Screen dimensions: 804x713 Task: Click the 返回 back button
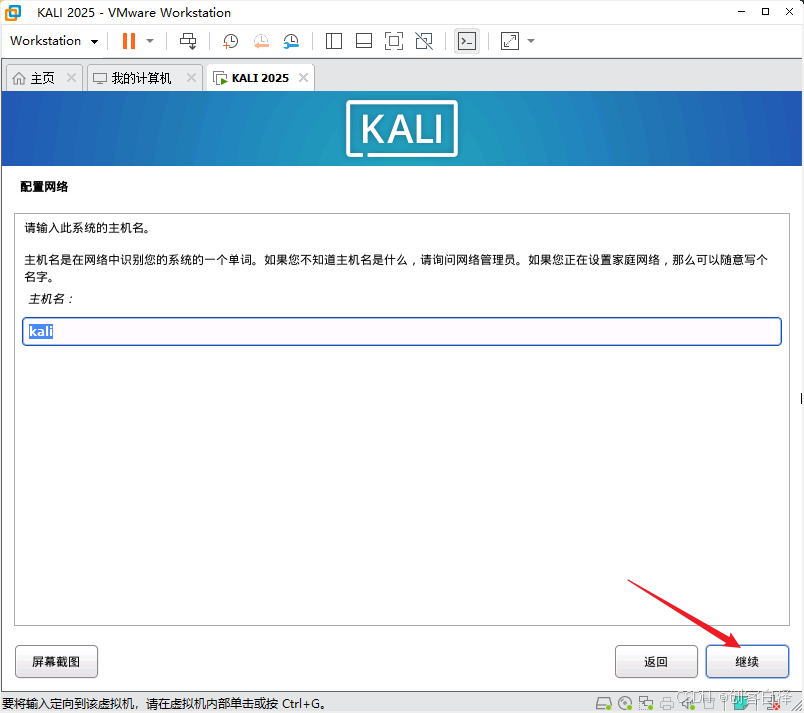click(656, 661)
